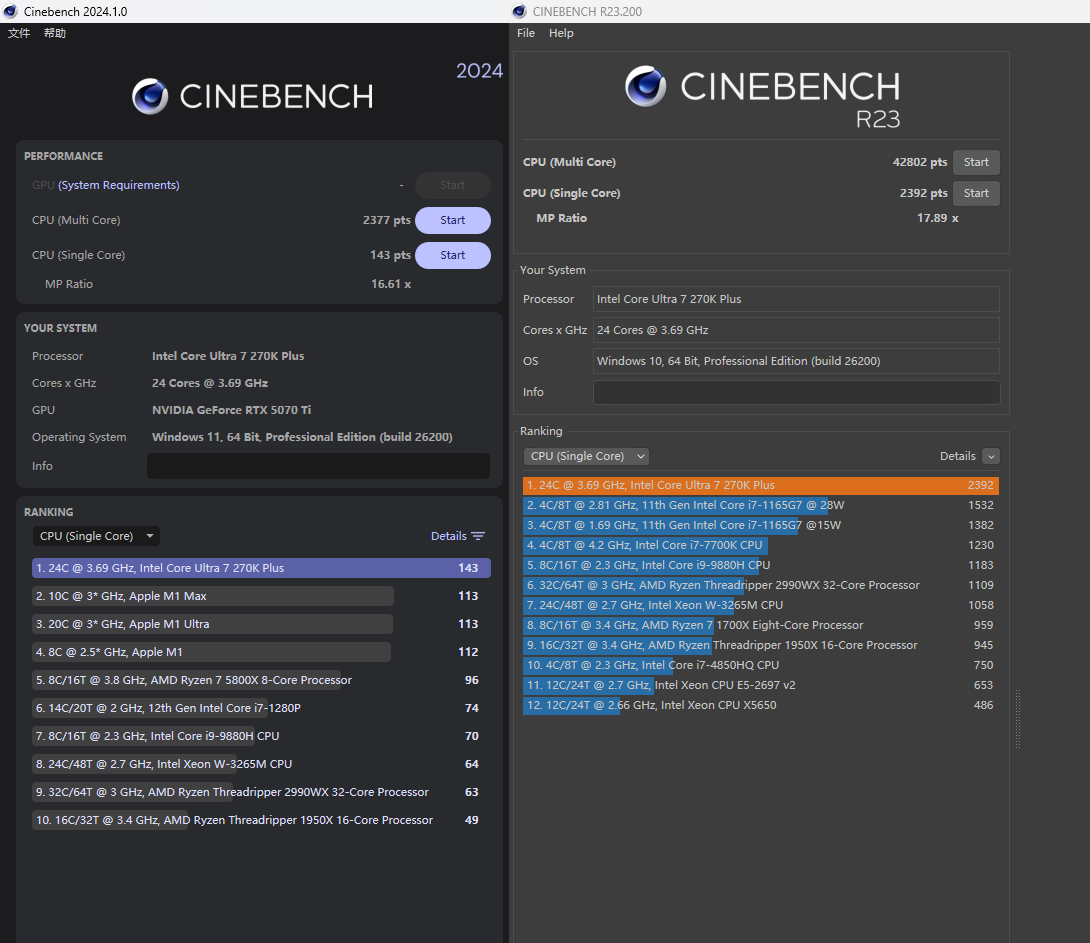Click the Info input field in Cinebench 2024

(318, 466)
